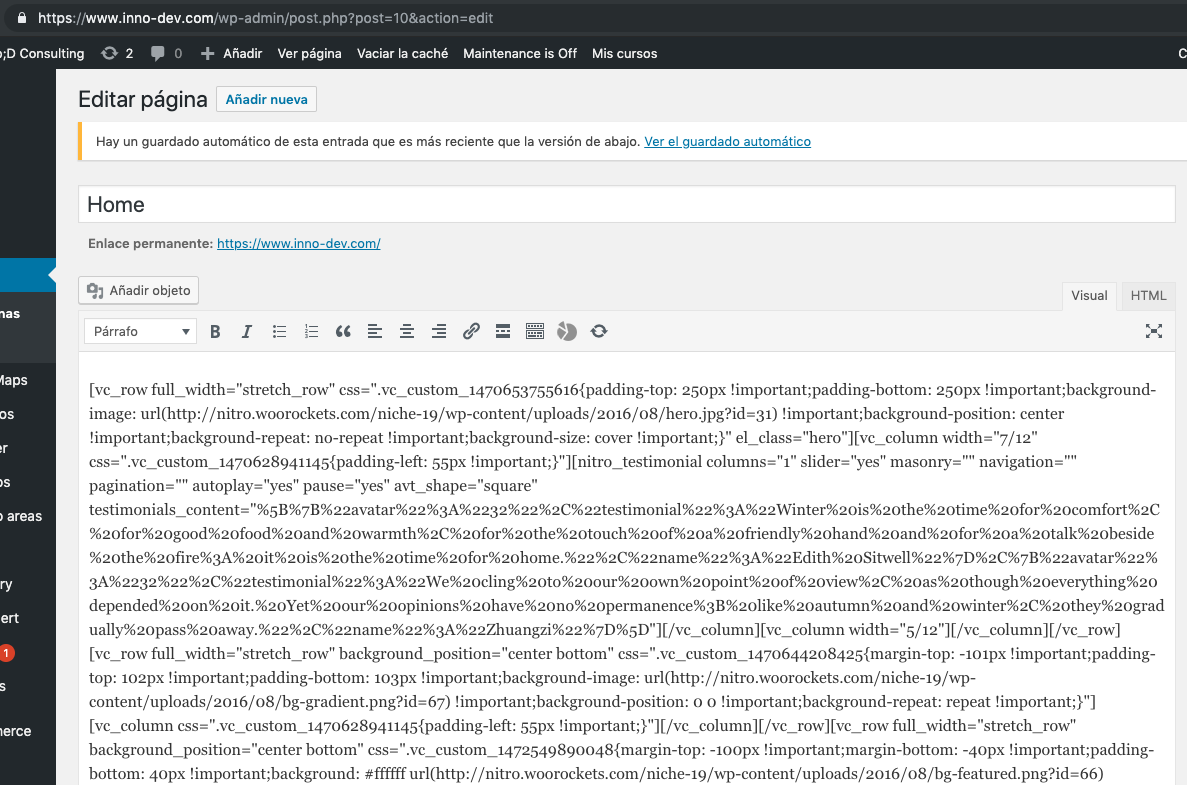Align text left
Image resolution: width=1187 pixels, height=785 pixels.
(375, 332)
